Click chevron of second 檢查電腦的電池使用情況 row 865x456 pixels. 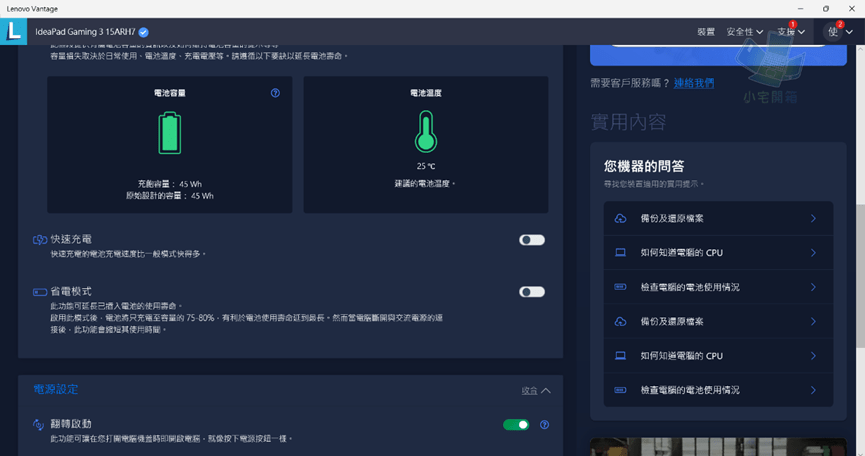tap(813, 390)
